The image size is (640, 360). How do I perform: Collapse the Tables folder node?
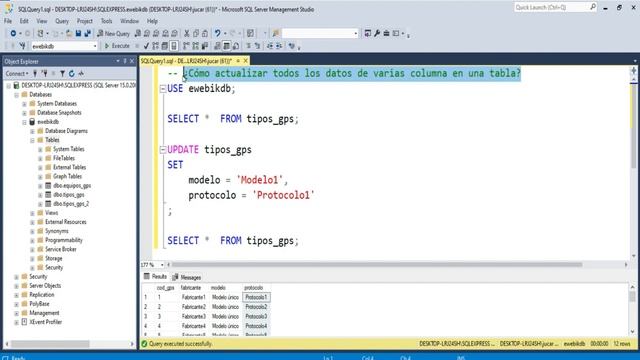(32, 140)
